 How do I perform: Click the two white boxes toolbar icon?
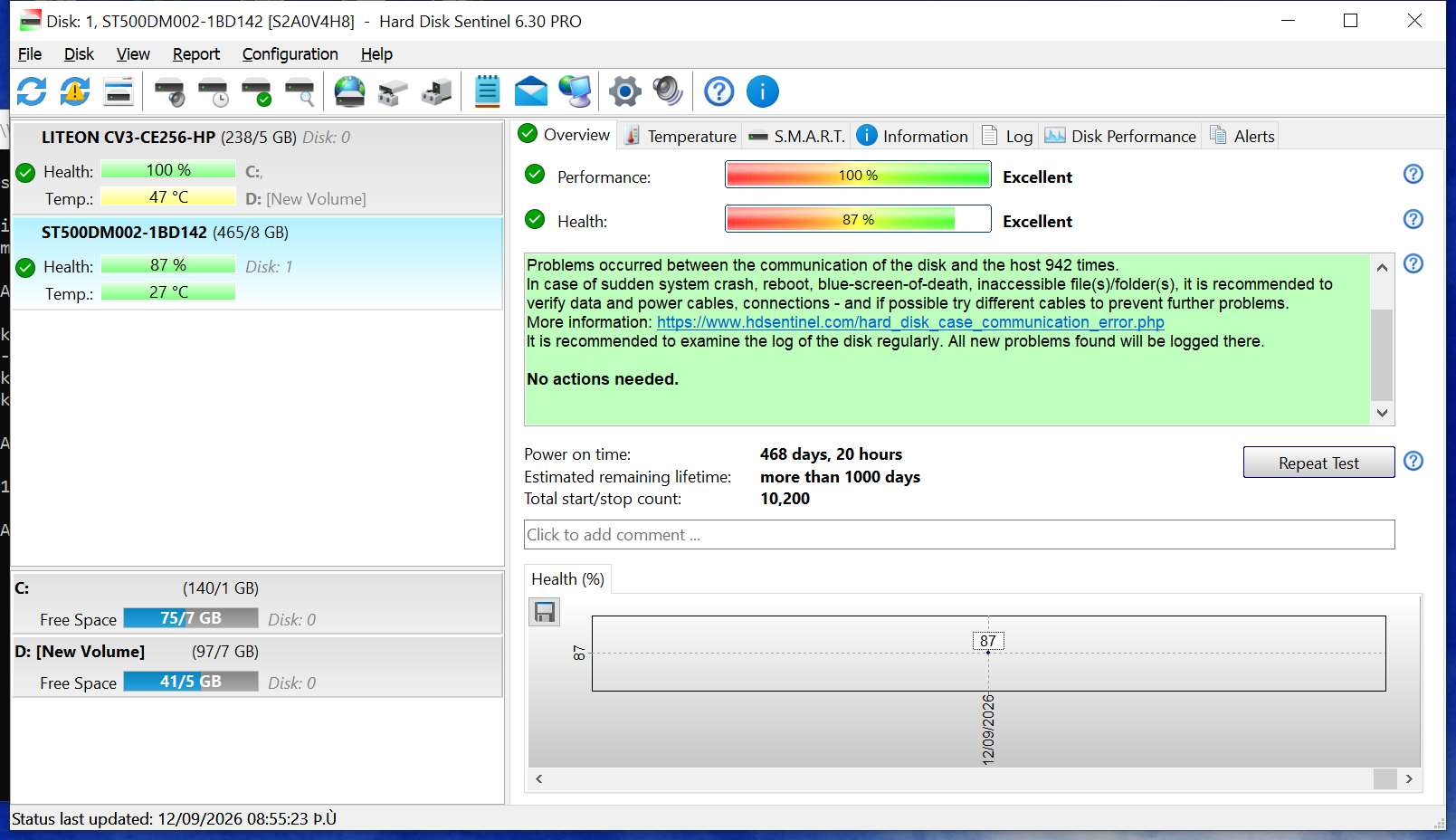pyautogui.click(x=393, y=91)
